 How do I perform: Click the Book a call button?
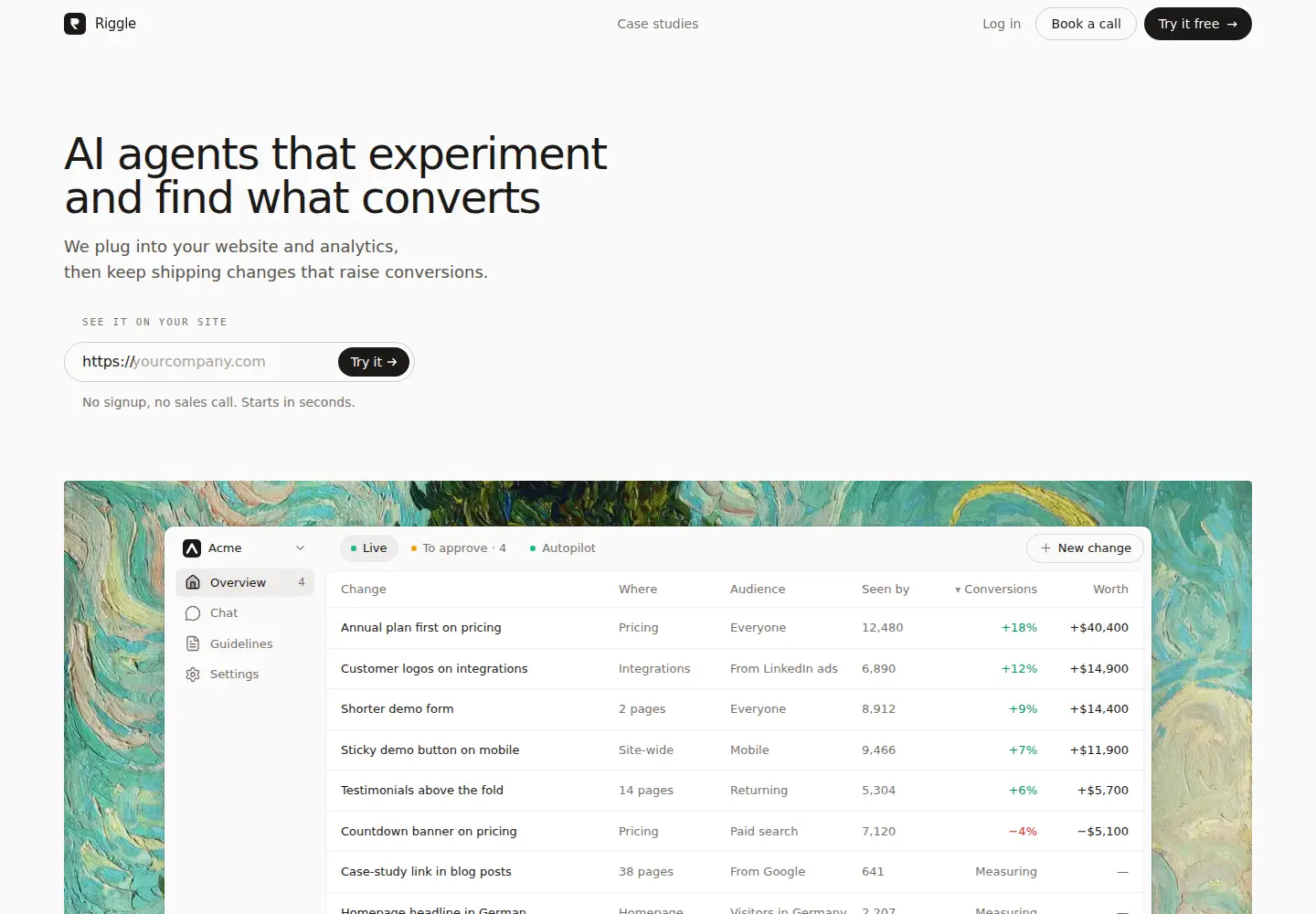1086,24
